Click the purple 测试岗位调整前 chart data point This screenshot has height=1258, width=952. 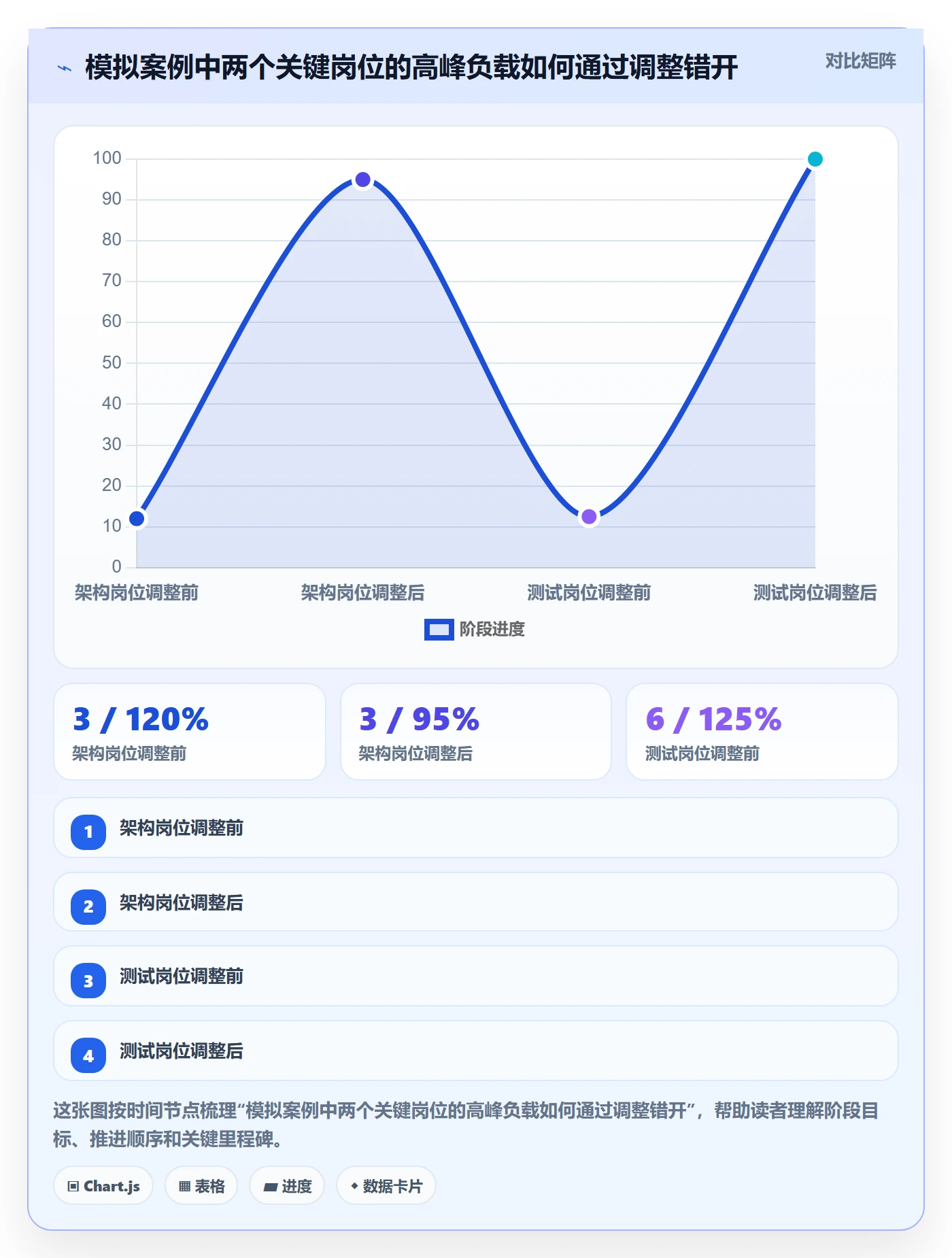[x=589, y=517]
